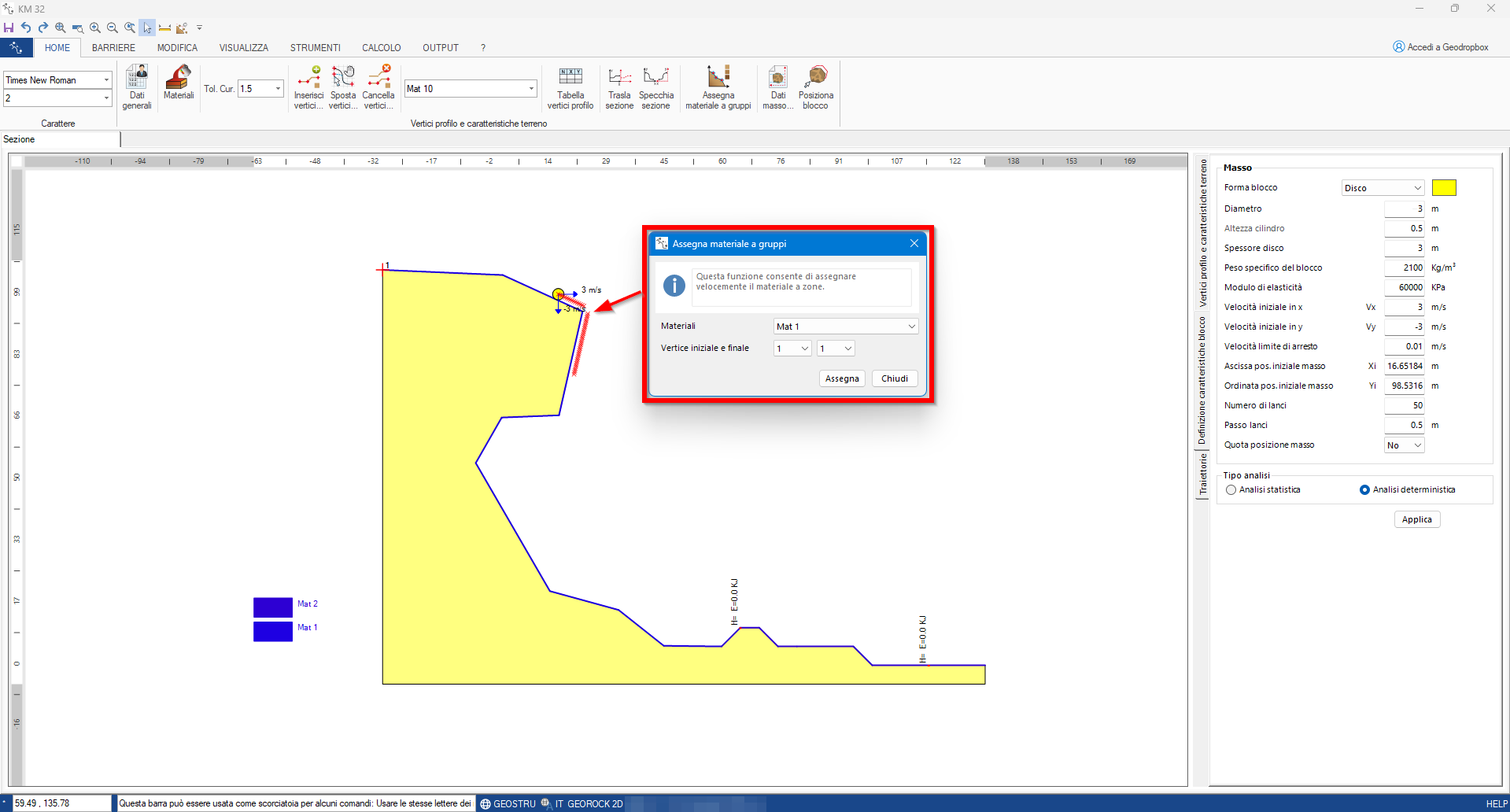Image resolution: width=1510 pixels, height=812 pixels.
Task: Select the Analisi statistica radio button
Action: pos(1231,490)
